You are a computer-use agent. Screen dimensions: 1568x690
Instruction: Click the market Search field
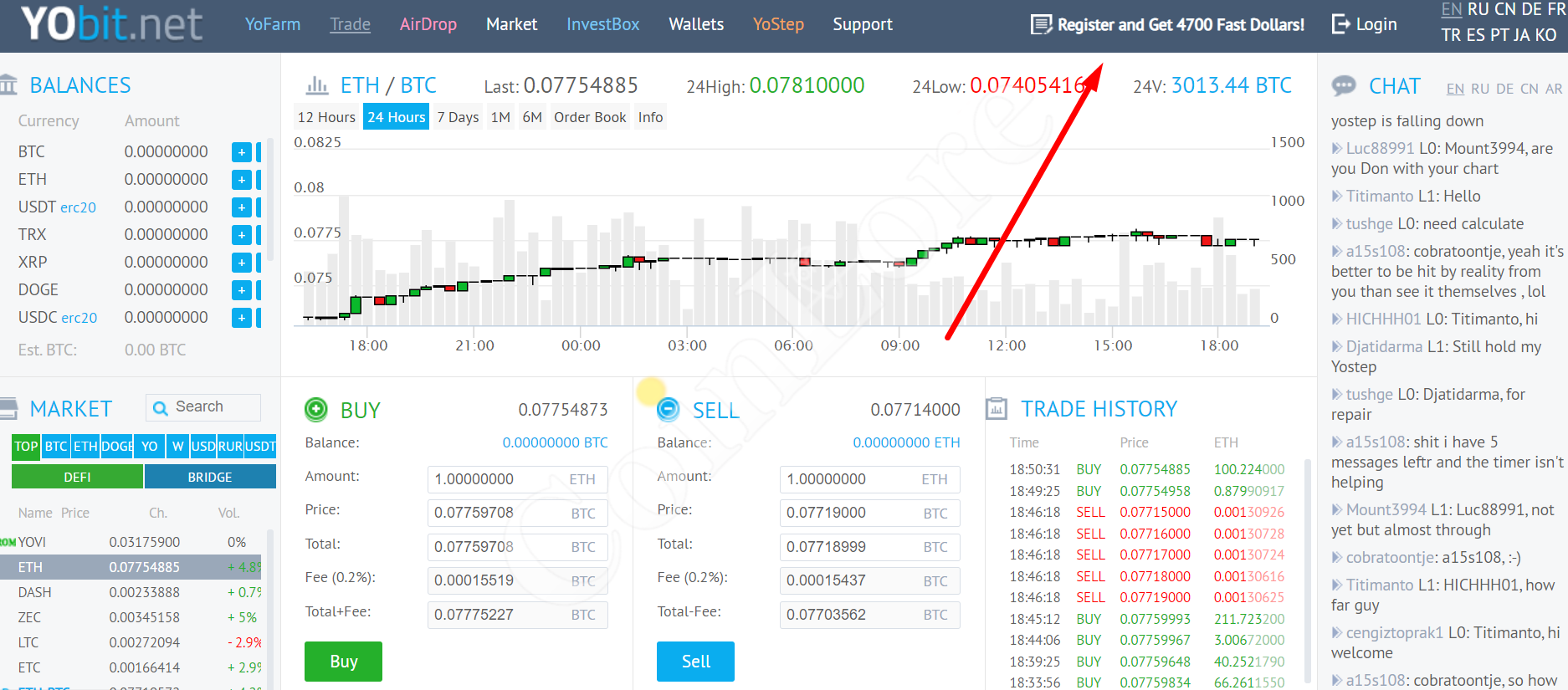click(203, 407)
